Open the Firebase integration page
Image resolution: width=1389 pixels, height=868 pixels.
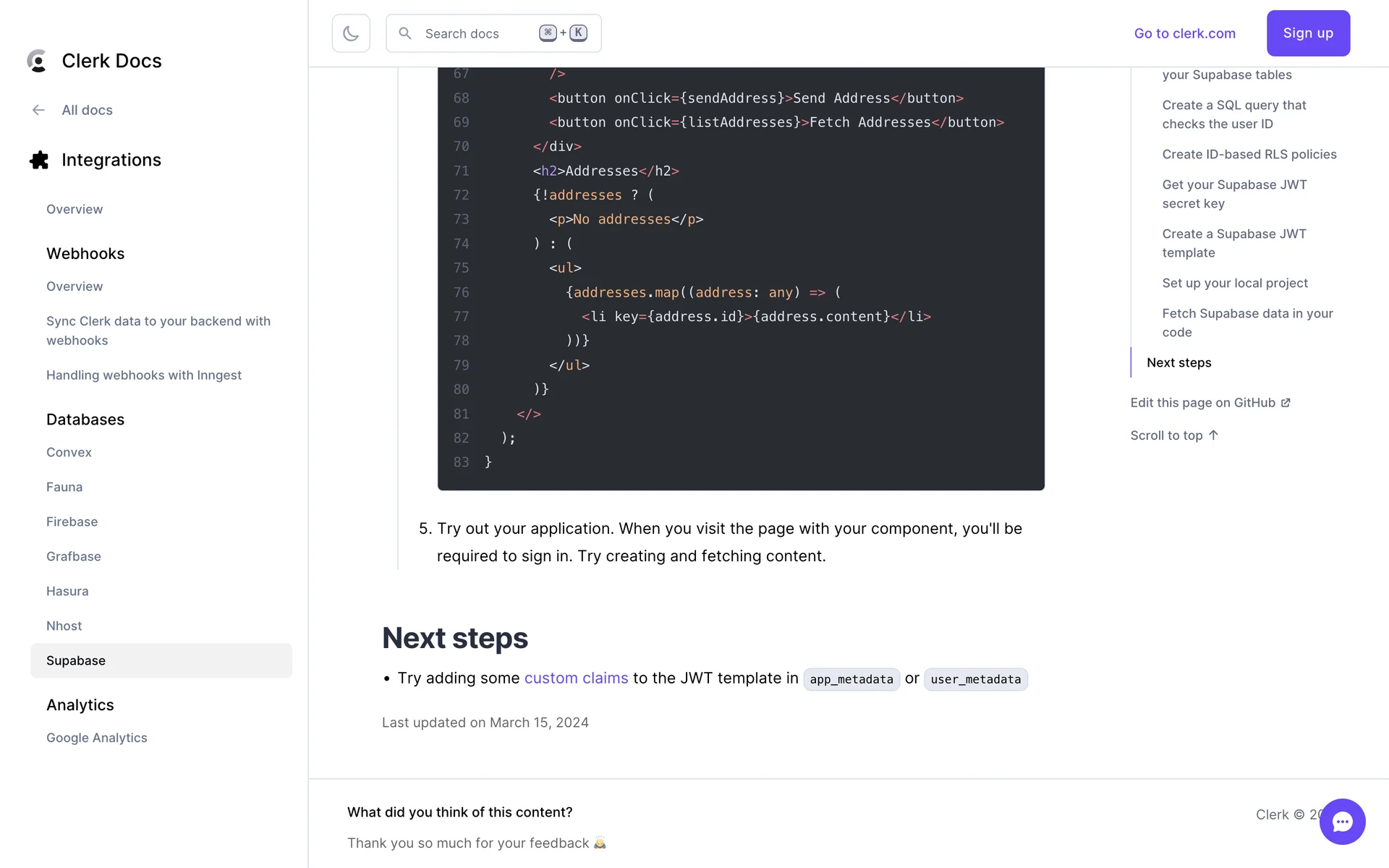coord(72,522)
